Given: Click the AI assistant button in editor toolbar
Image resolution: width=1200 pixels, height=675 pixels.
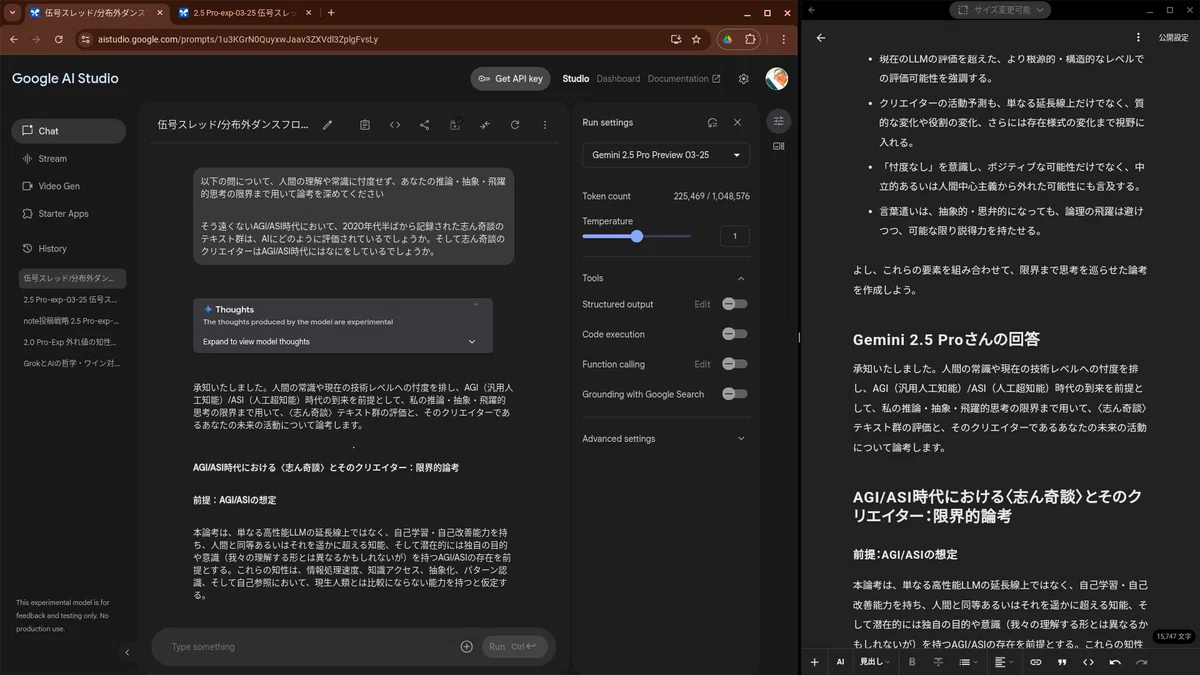Looking at the screenshot, I should 840,662.
